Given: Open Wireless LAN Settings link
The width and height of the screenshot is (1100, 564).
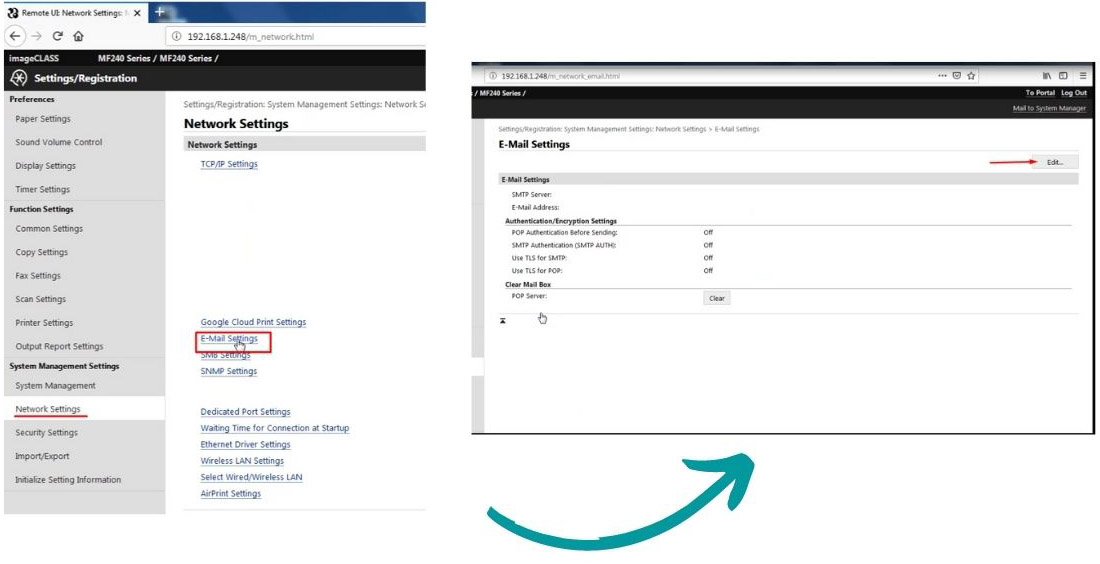Looking at the screenshot, I should tap(242, 461).
